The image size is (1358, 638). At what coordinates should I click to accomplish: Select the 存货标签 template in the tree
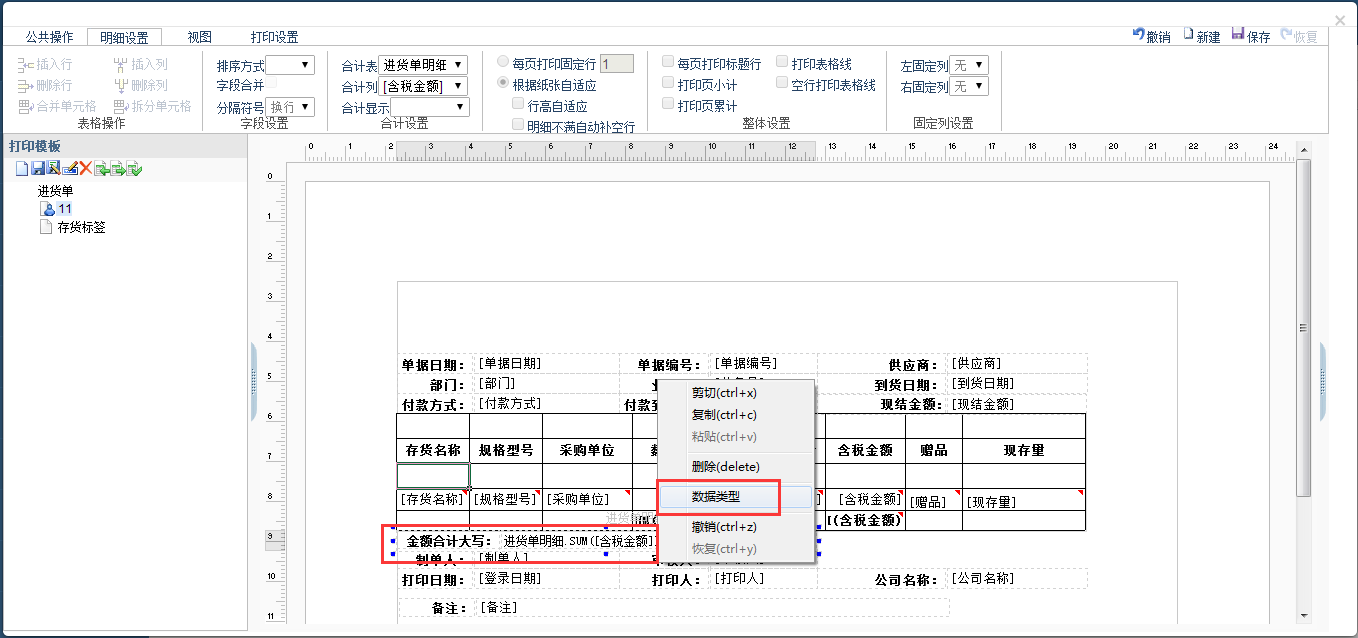[x=81, y=227]
